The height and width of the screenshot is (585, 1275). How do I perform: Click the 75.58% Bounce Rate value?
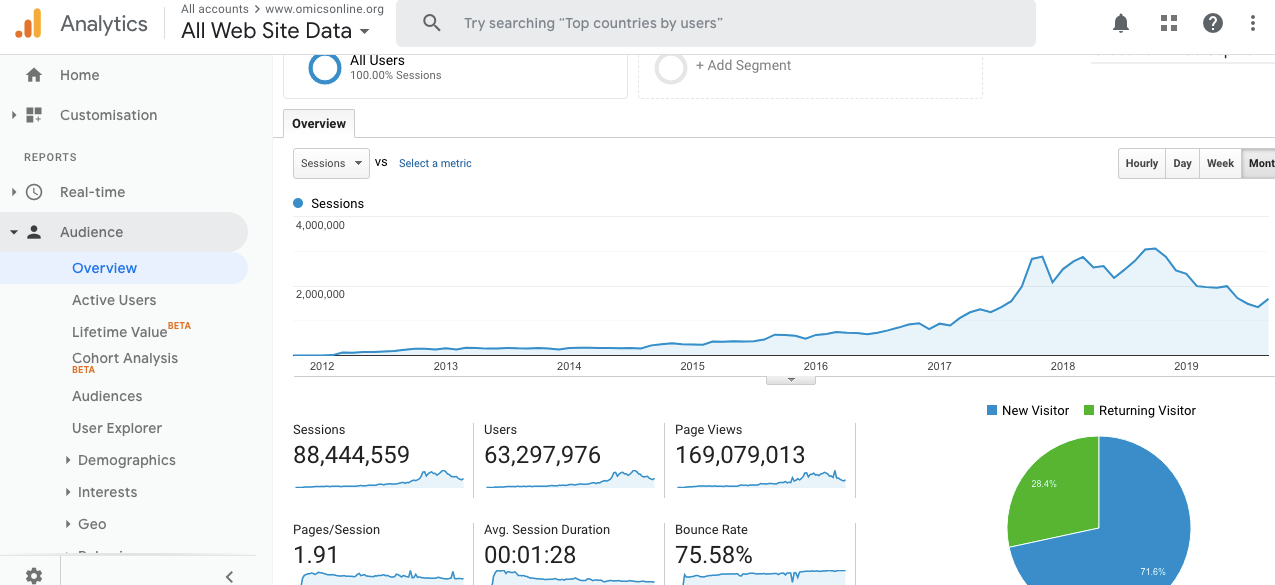coord(714,555)
